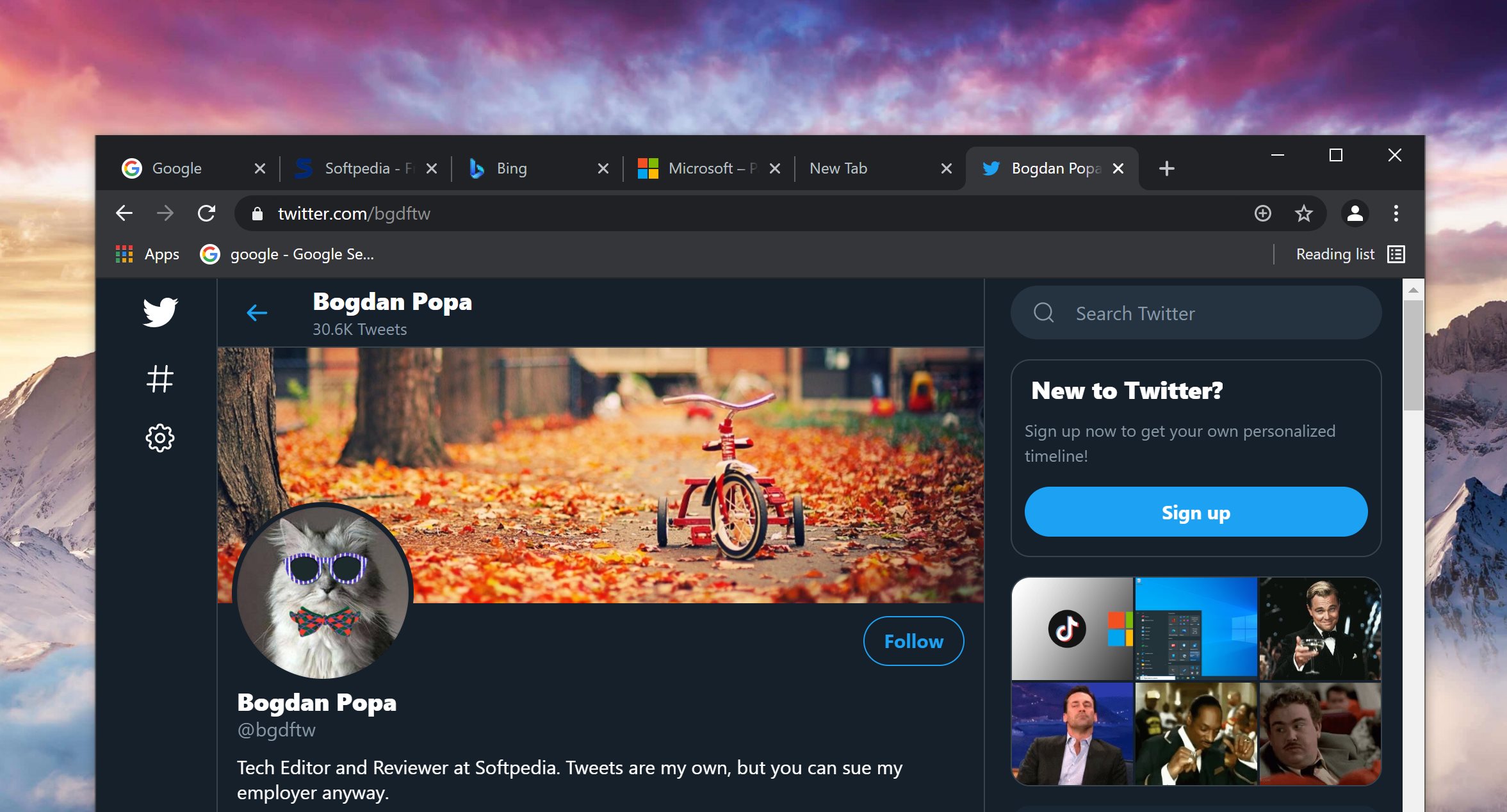Click the browser profile avatar icon
This screenshot has width=1507, height=812.
(1355, 213)
